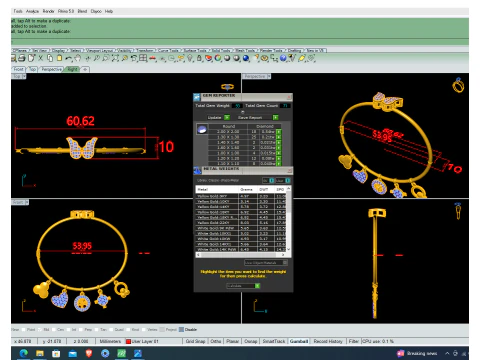
Task: Open Microsoft Edge from taskbar
Action: click(24, 353)
